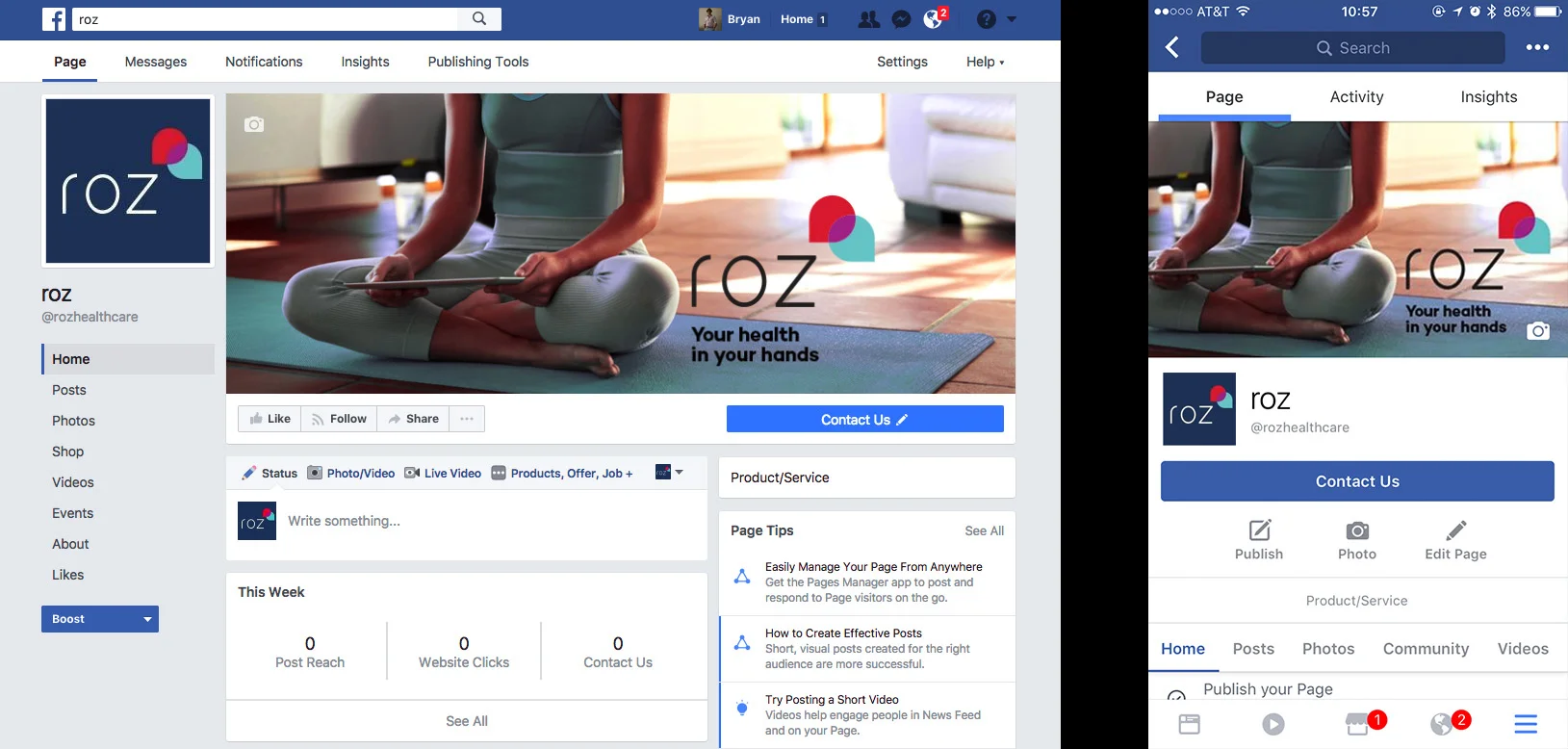Click the Follow button
Viewport: 1568px width, 749px height.
coord(339,419)
